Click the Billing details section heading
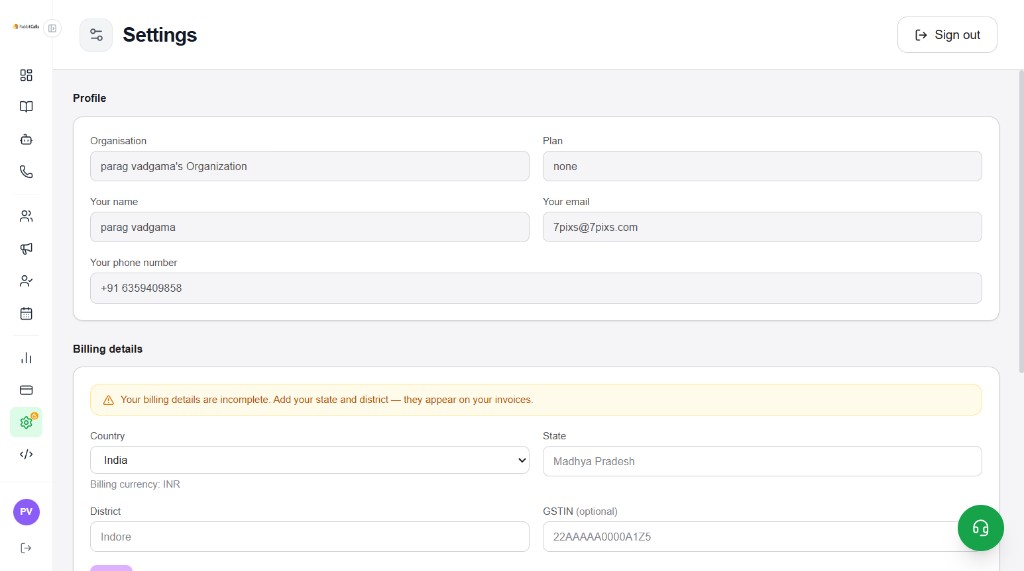The image size is (1024, 571). [x=108, y=349]
